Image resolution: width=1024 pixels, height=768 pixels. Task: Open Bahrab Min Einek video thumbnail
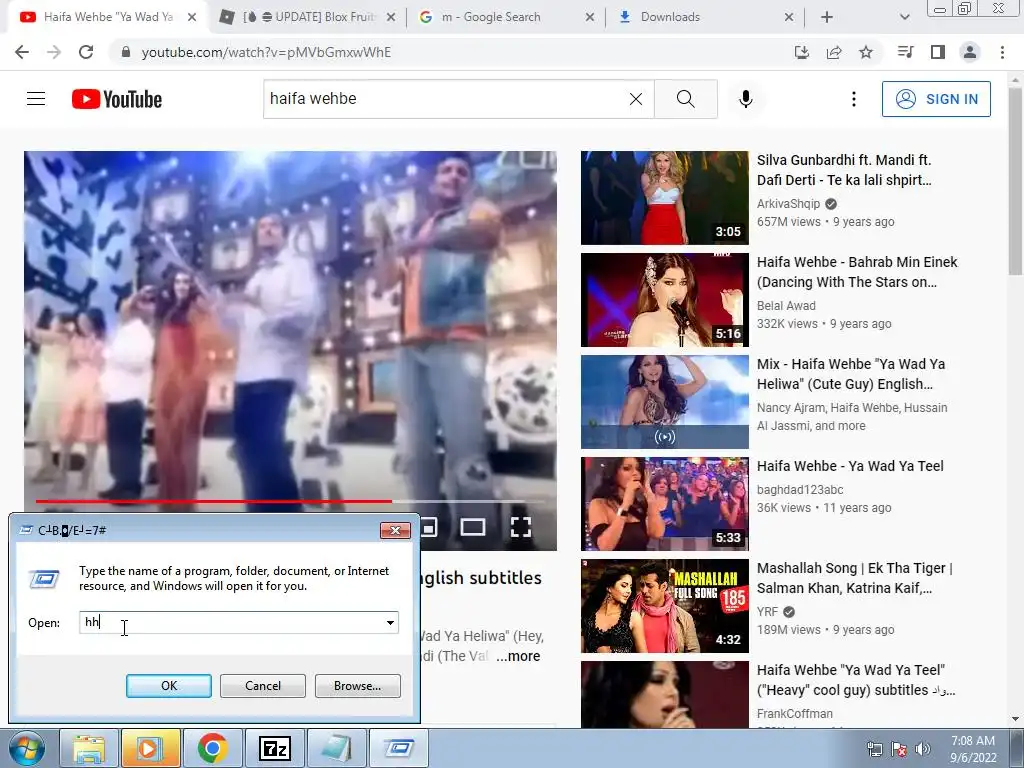664,300
